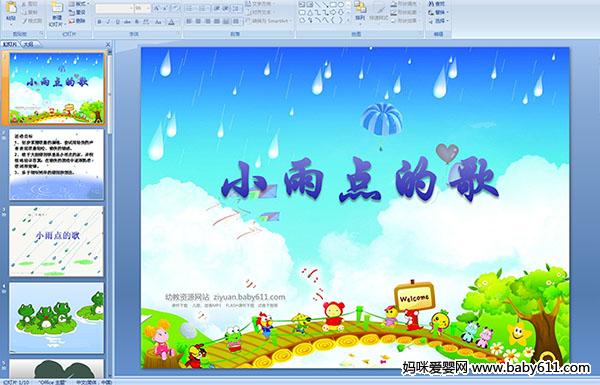Toggle Italic text formatting
The image size is (600, 385).
(108, 22)
